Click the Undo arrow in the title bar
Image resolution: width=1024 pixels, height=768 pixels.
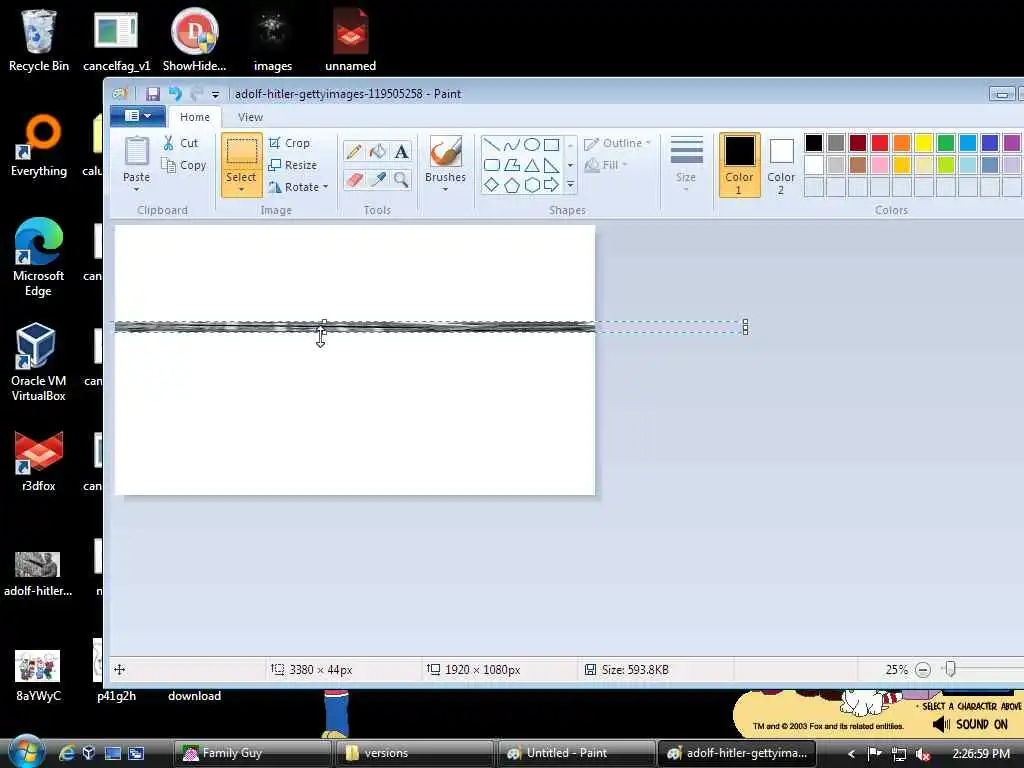tap(175, 94)
